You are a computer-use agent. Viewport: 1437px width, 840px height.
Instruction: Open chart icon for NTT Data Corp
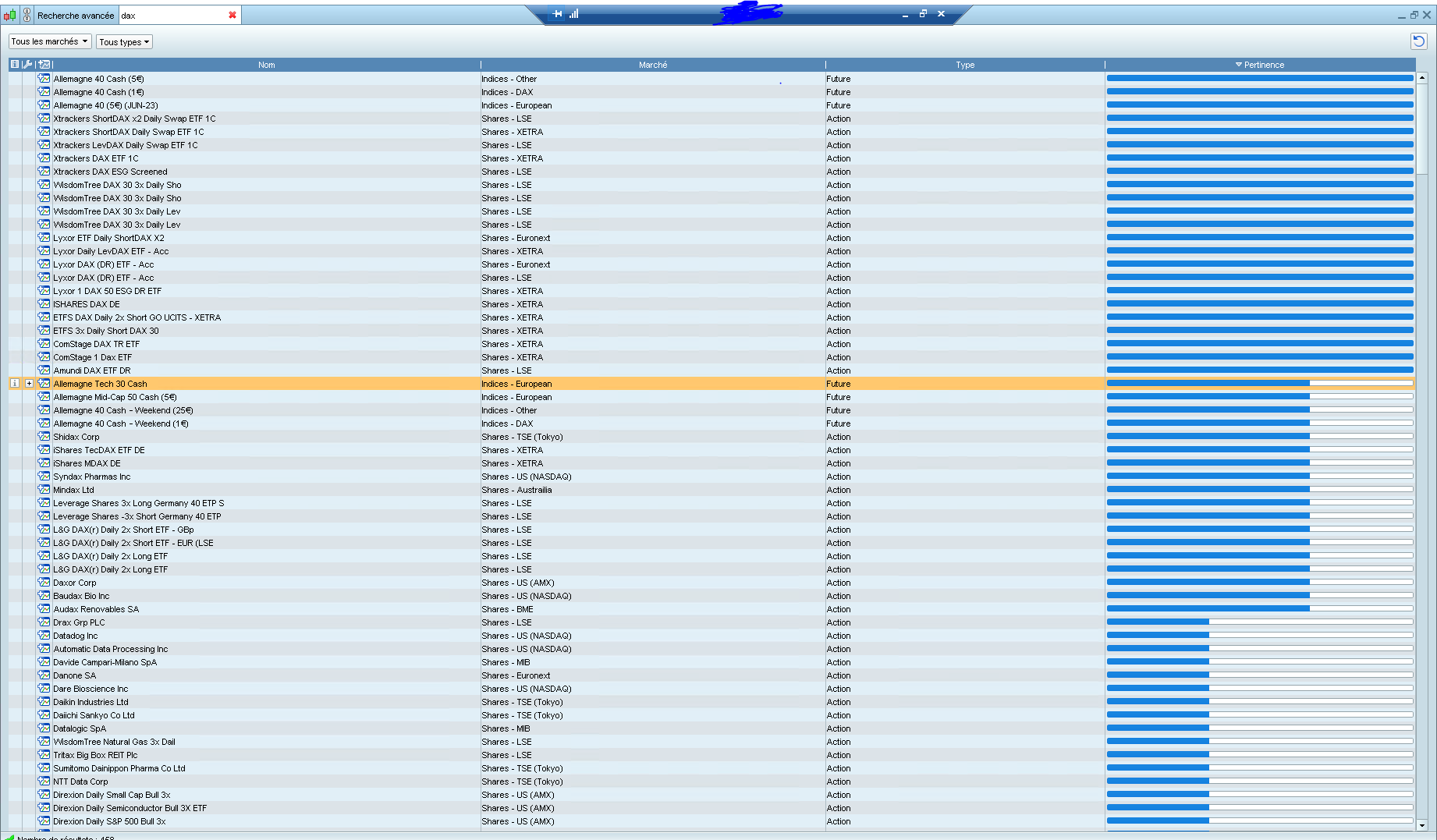click(x=44, y=782)
